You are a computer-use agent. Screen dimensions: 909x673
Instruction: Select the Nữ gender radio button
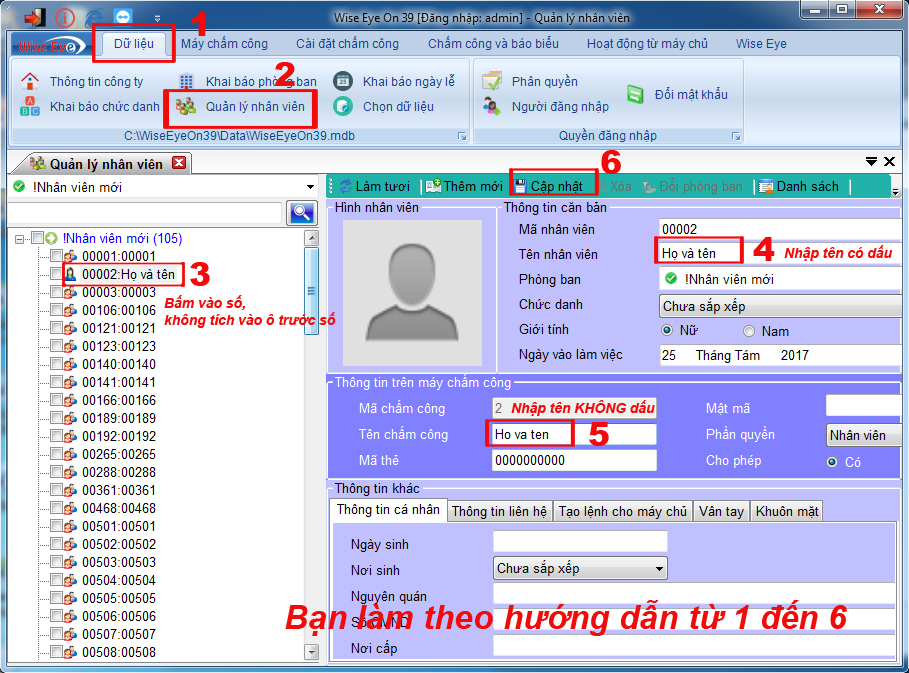667,330
